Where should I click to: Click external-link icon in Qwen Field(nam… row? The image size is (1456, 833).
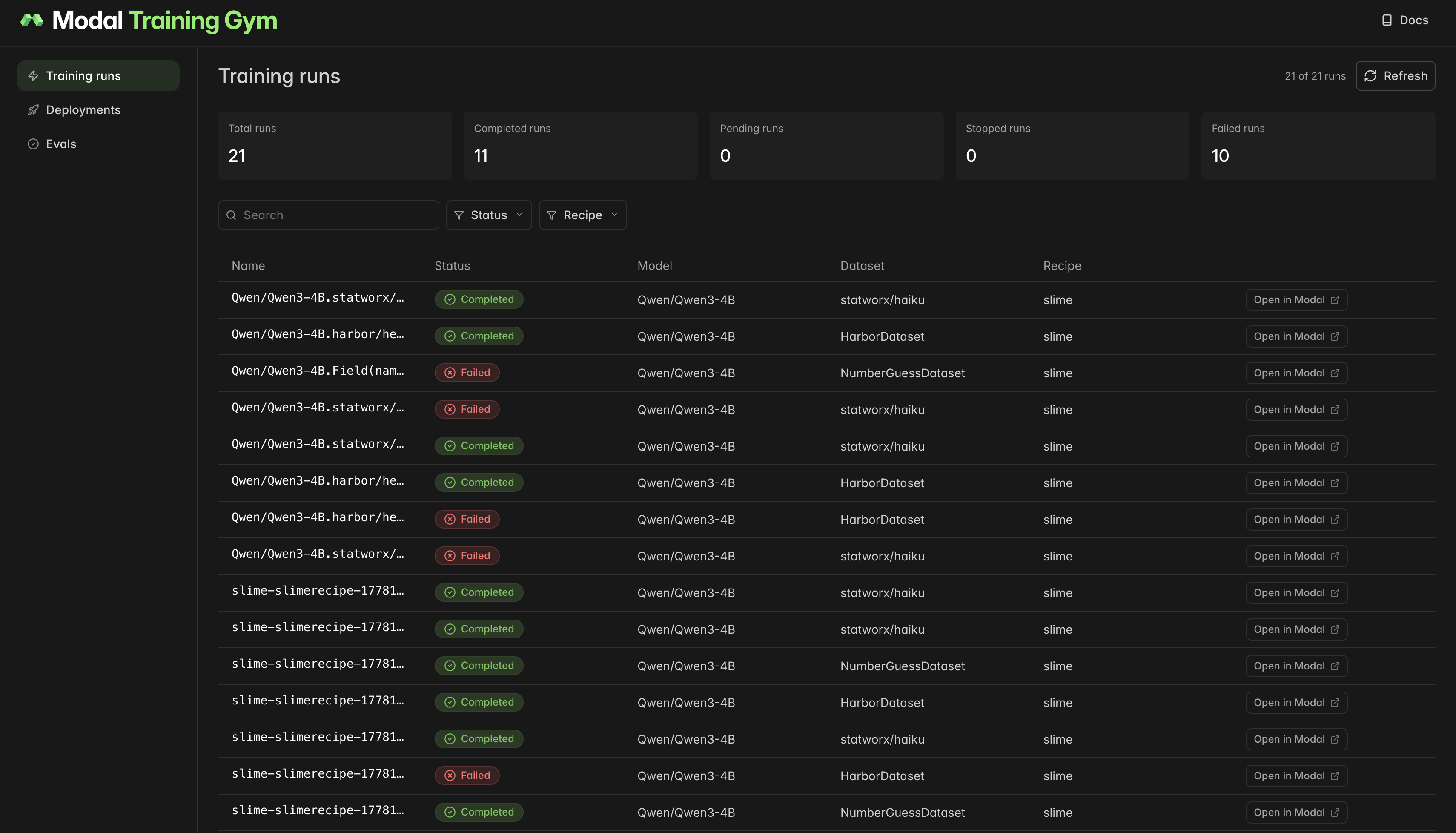[x=1335, y=373]
